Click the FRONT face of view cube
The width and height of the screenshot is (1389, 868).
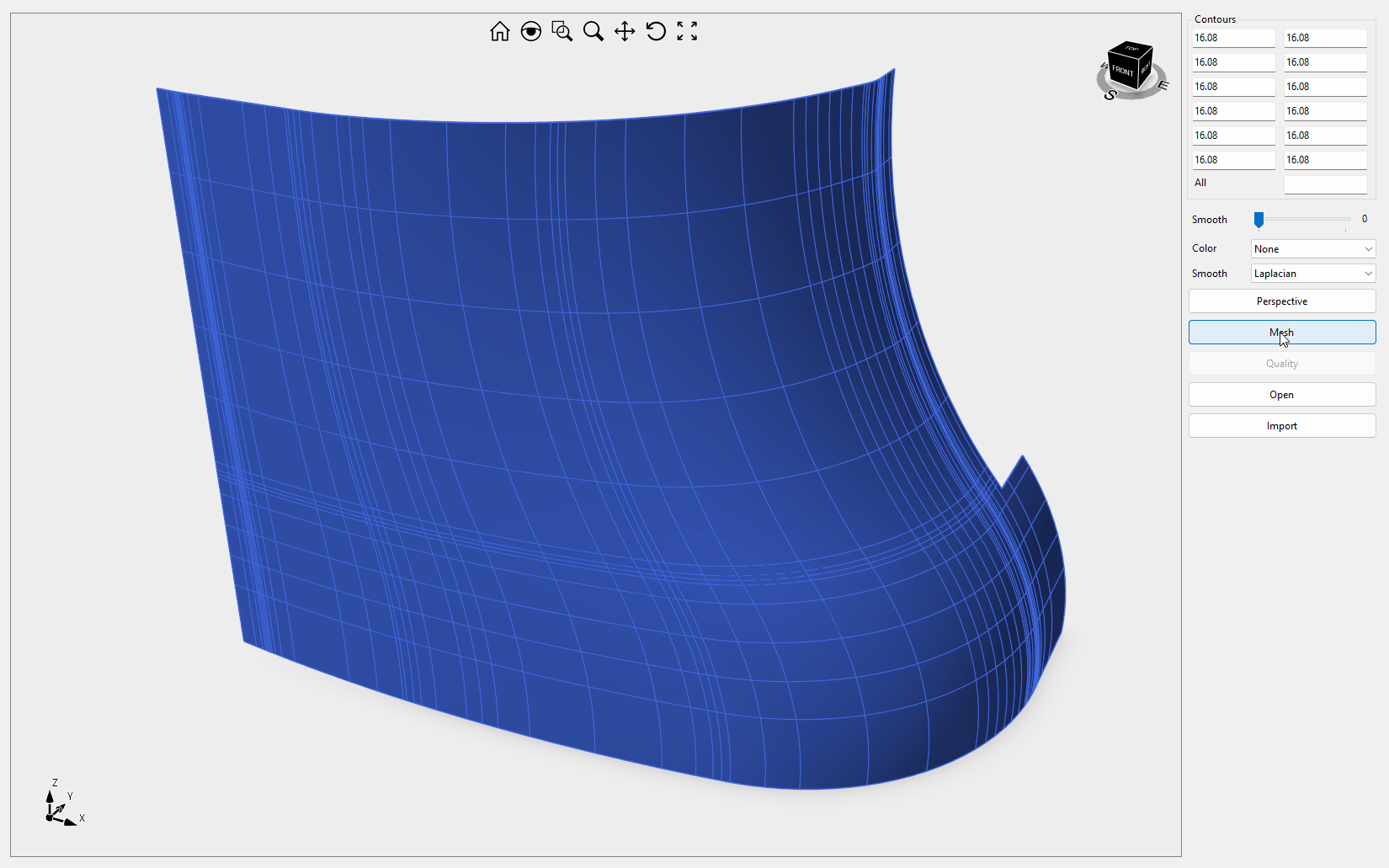(x=1122, y=71)
